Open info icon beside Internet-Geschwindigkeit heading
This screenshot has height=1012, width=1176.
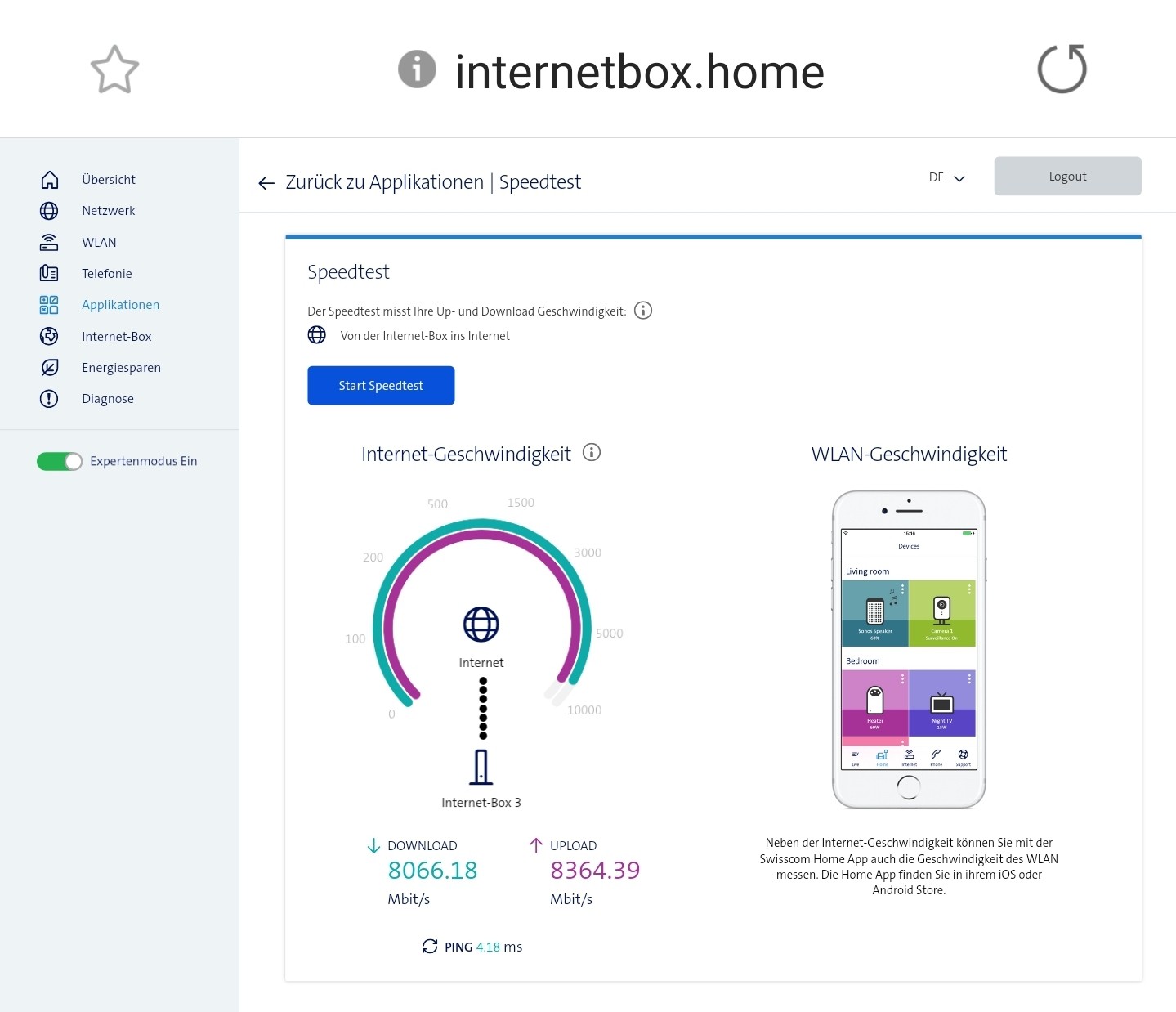tap(592, 452)
